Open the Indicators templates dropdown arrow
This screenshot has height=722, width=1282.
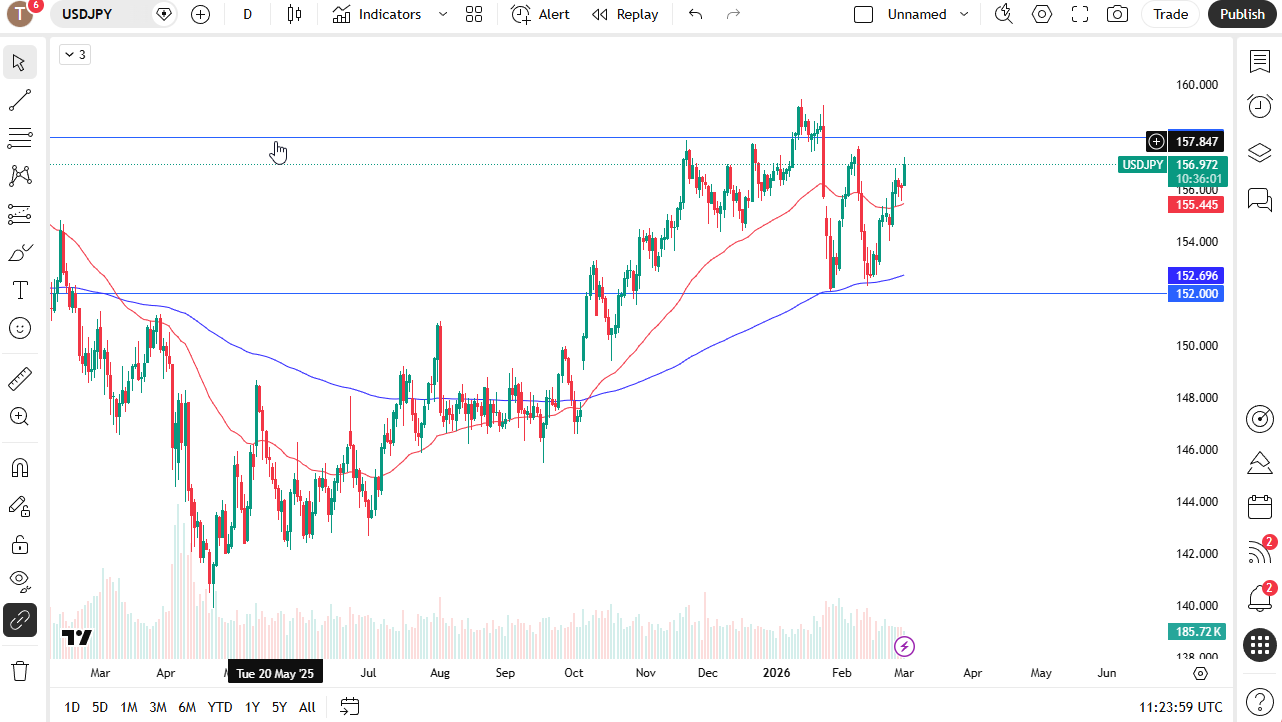coord(443,14)
